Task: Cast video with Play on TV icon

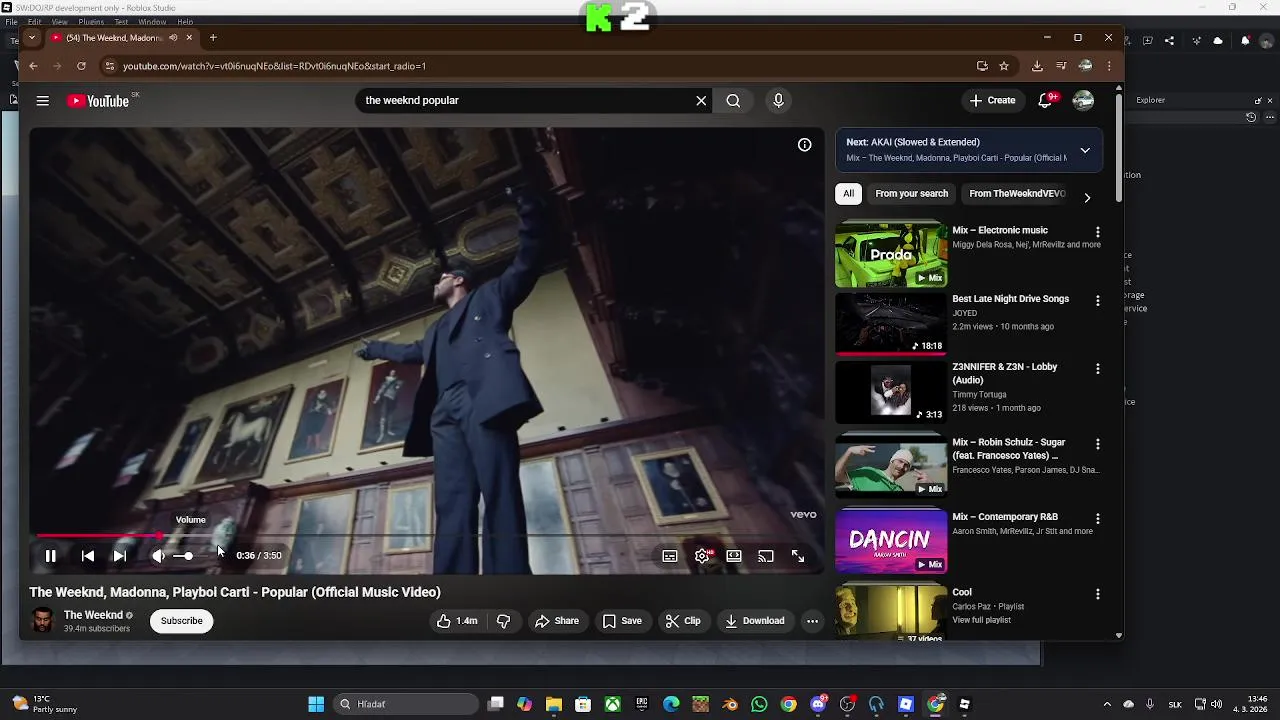Action: pyautogui.click(x=766, y=556)
